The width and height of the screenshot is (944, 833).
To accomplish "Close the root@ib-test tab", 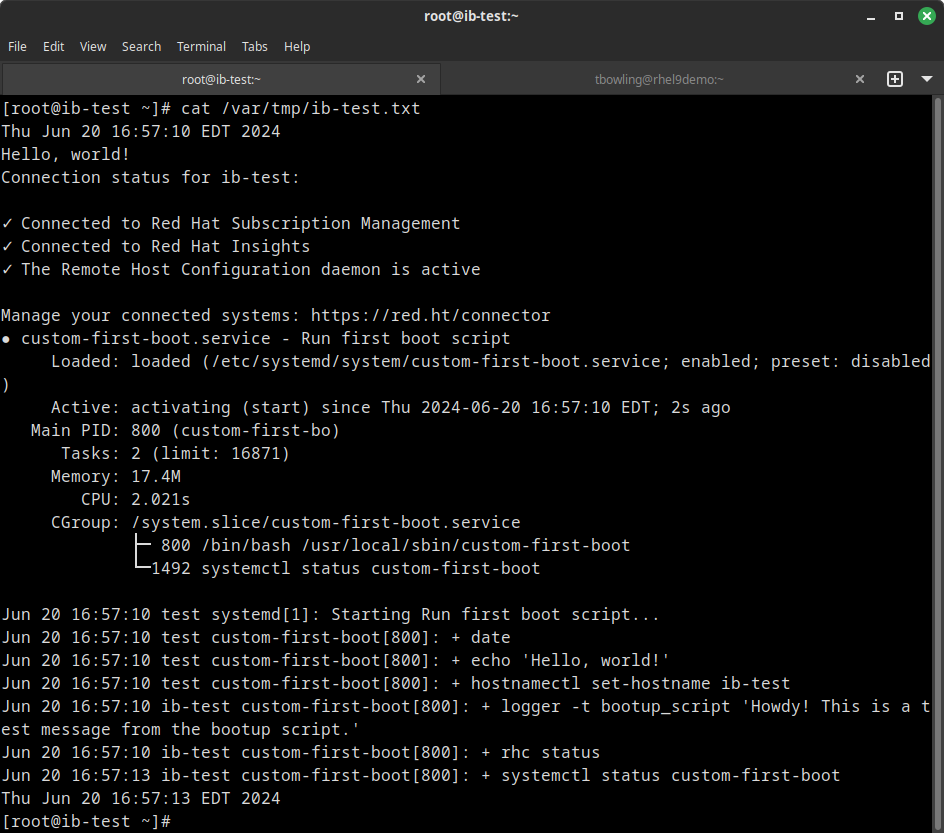I will tap(421, 79).
